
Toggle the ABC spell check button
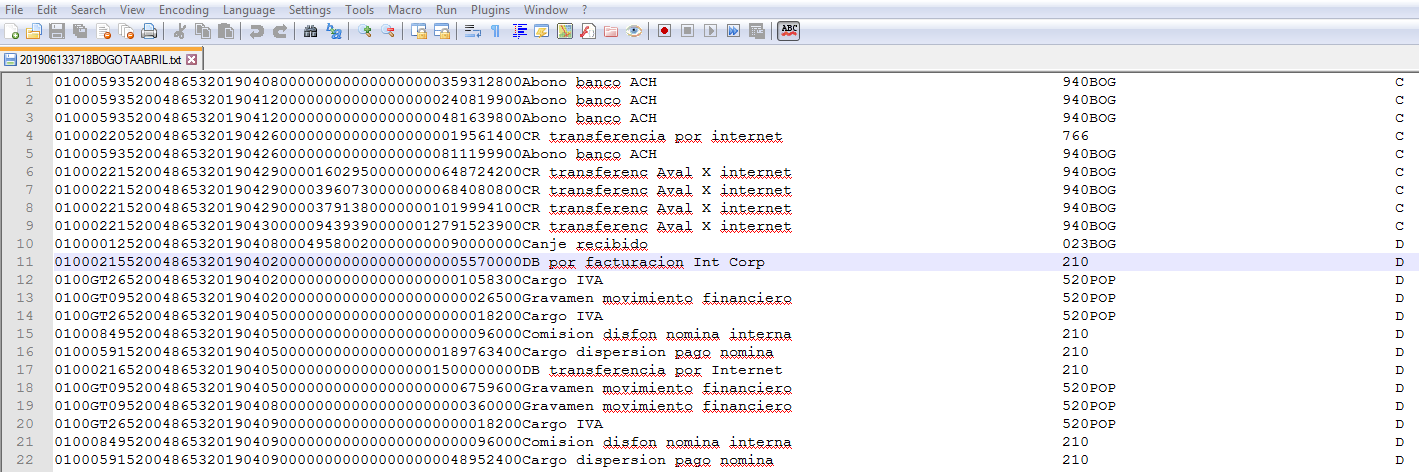tap(789, 31)
